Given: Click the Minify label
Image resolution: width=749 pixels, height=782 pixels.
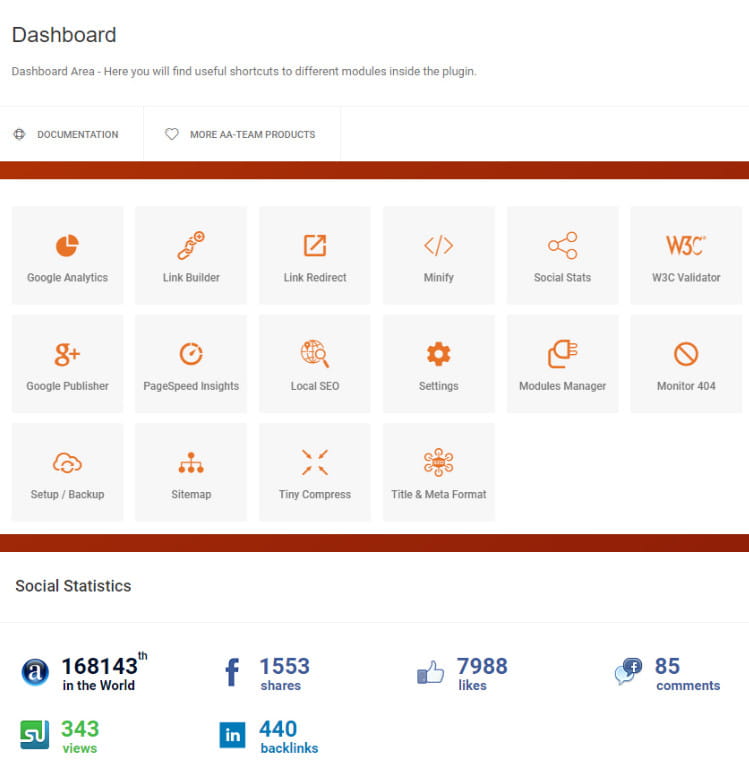Looking at the screenshot, I should [x=438, y=277].
